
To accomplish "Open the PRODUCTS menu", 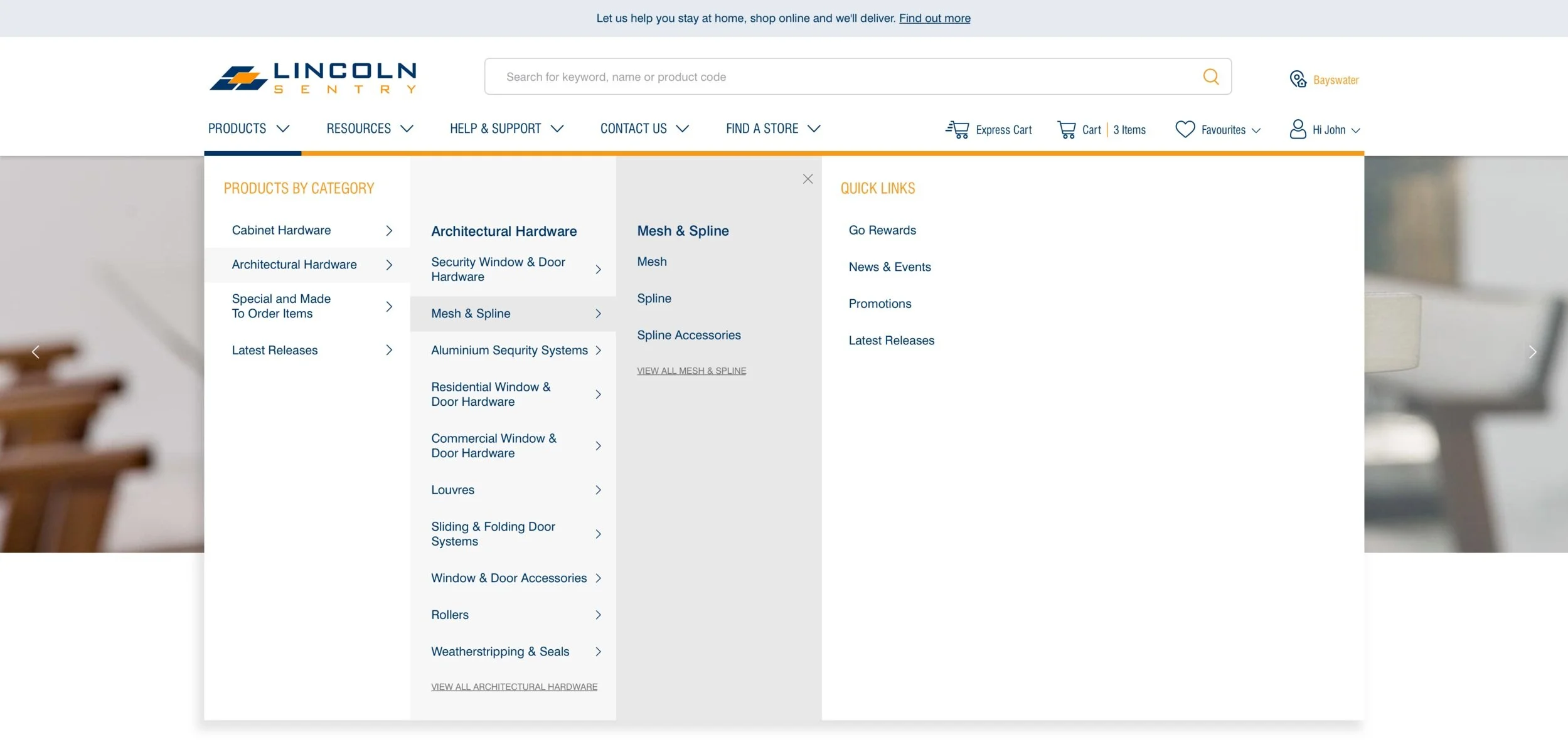I will (237, 128).
